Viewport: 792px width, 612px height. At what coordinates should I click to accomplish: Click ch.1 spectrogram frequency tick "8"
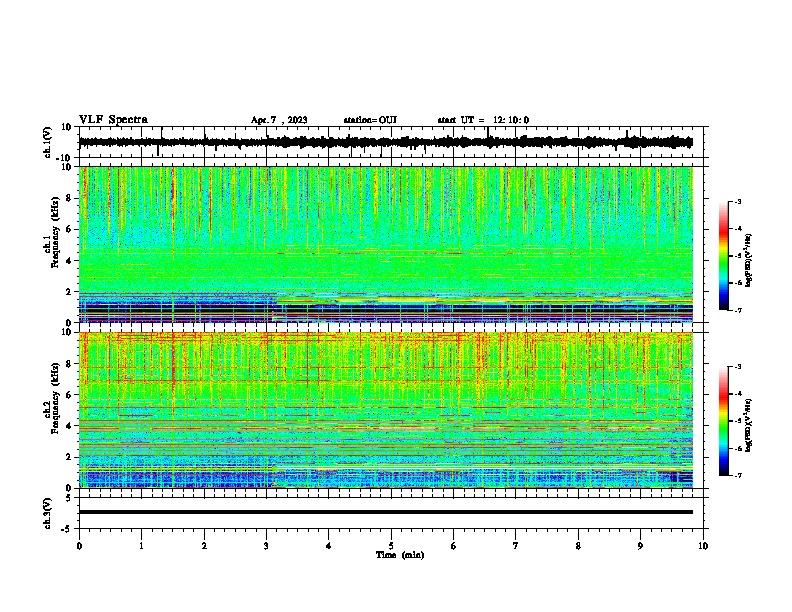[69, 198]
